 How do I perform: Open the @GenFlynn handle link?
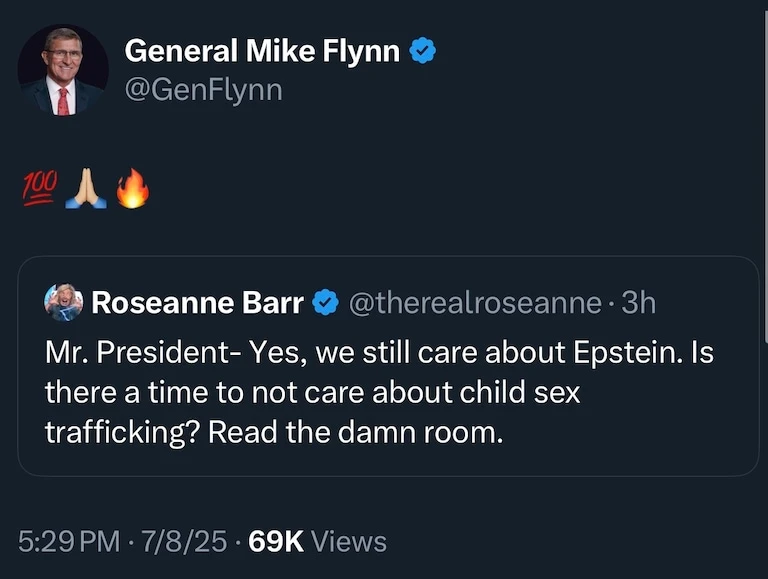[x=203, y=90]
